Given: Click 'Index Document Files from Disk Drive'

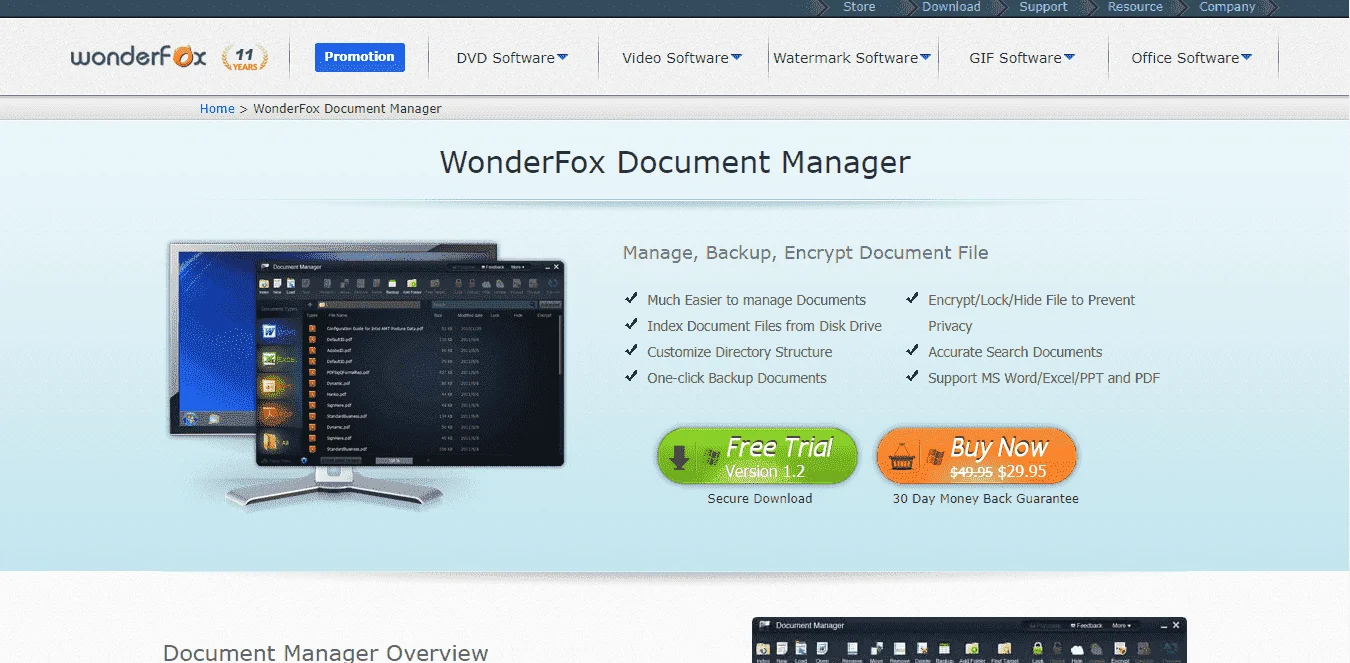Looking at the screenshot, I should (x=764, y=326).
